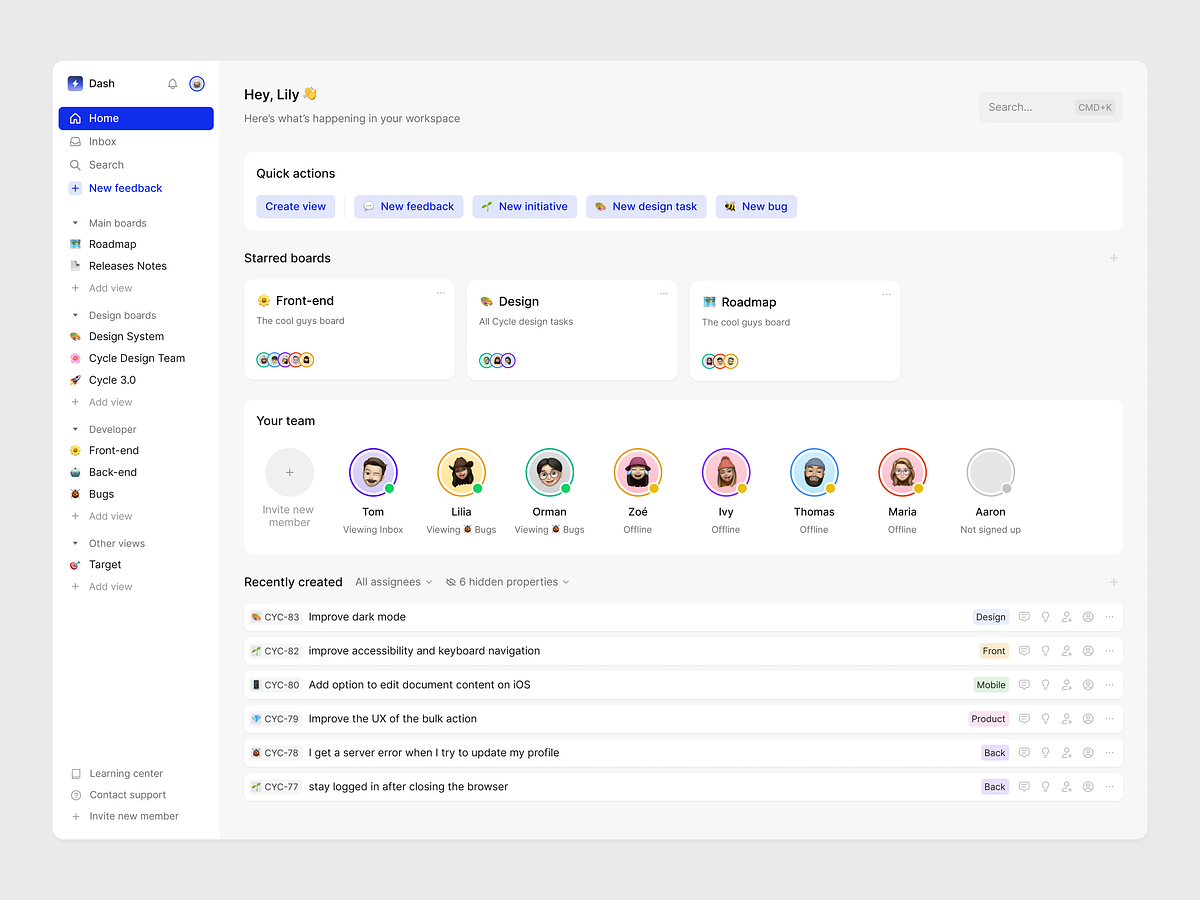Click your profile avatar atop the sidebar
The height and width of the screenshot is (900, 1200).
coord(196,84)
